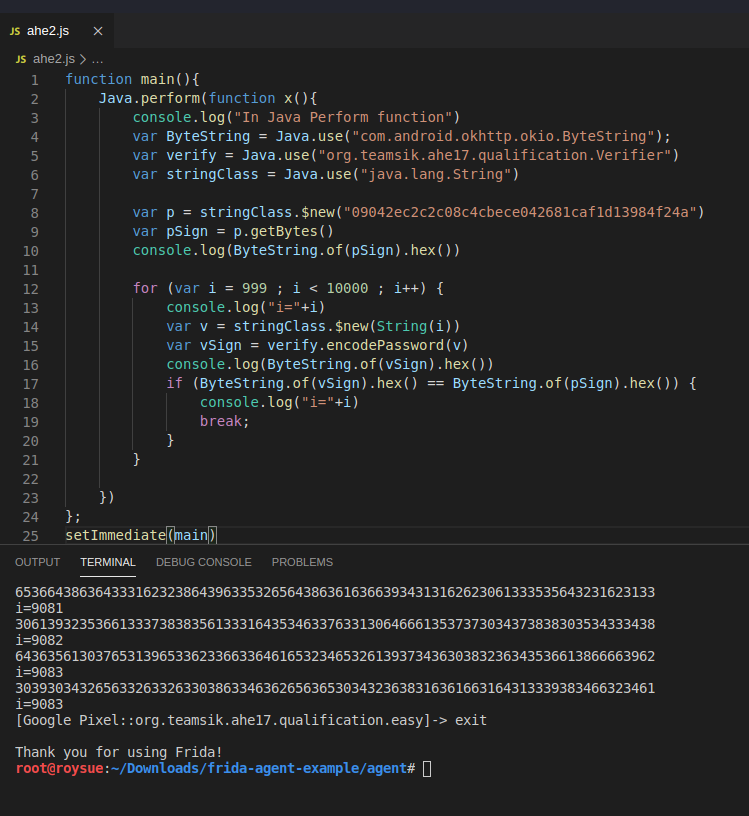Click the terminal cursor after the shell prompt
The height and width of the screenshot is (816, 749).
[427, 768]
